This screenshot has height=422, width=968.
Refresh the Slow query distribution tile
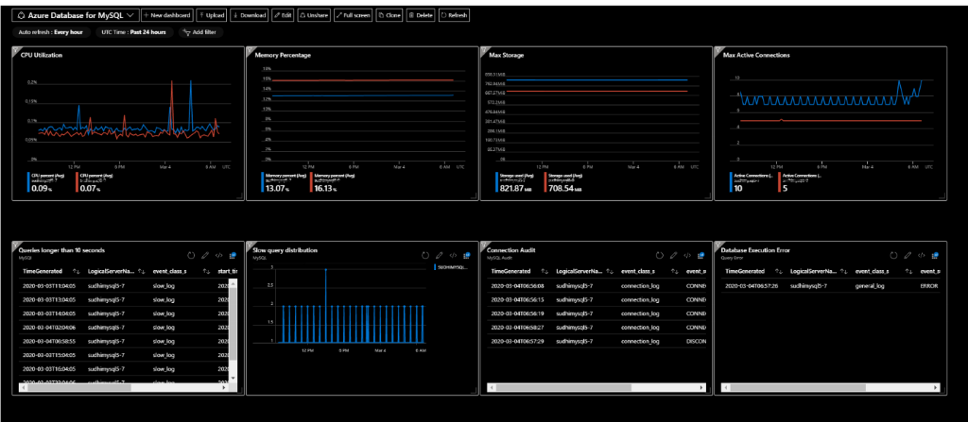pyautogui.click(x=425, y=255)
